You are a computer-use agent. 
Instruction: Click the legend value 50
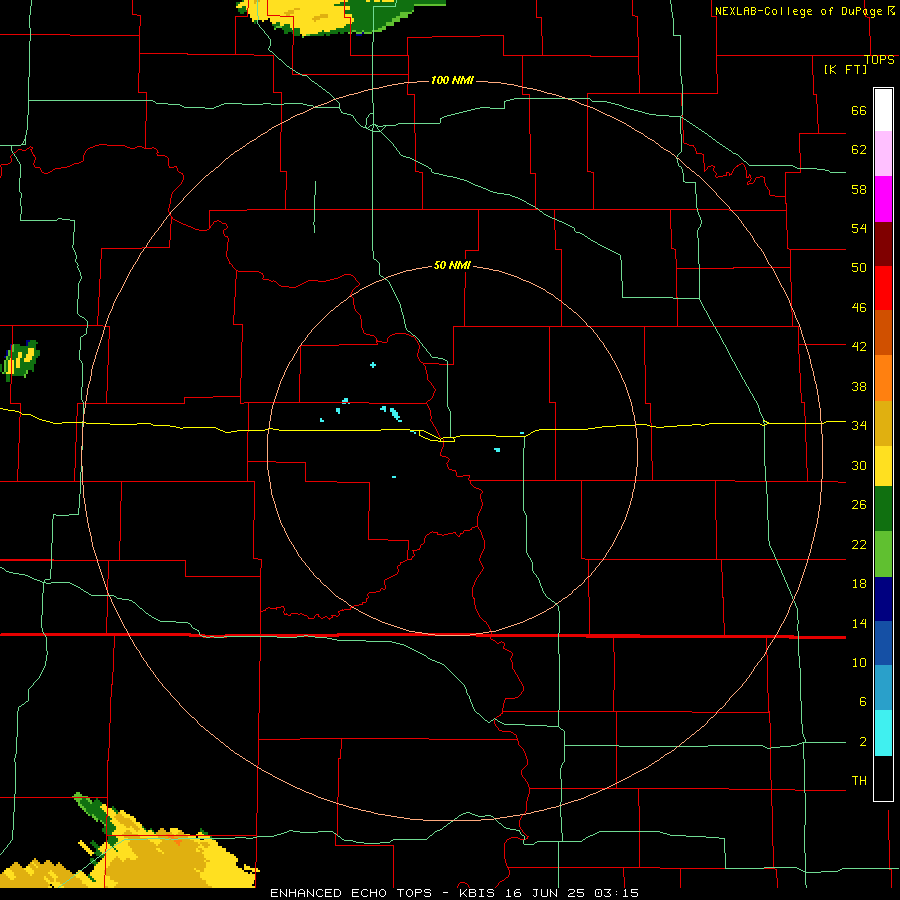(x=859, y=268)
